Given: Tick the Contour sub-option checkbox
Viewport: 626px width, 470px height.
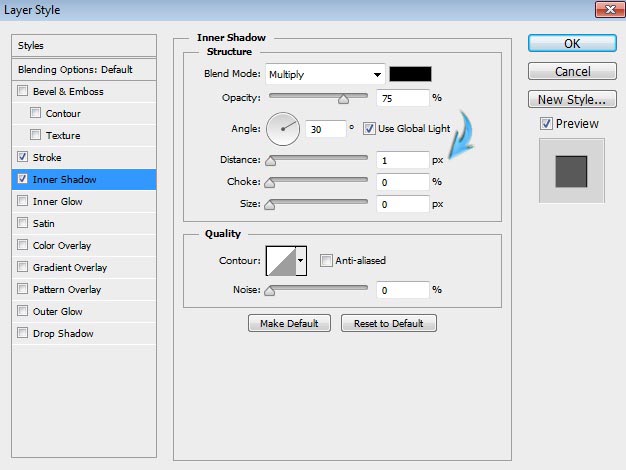Looking at the screenshot, I should [36, 113].
